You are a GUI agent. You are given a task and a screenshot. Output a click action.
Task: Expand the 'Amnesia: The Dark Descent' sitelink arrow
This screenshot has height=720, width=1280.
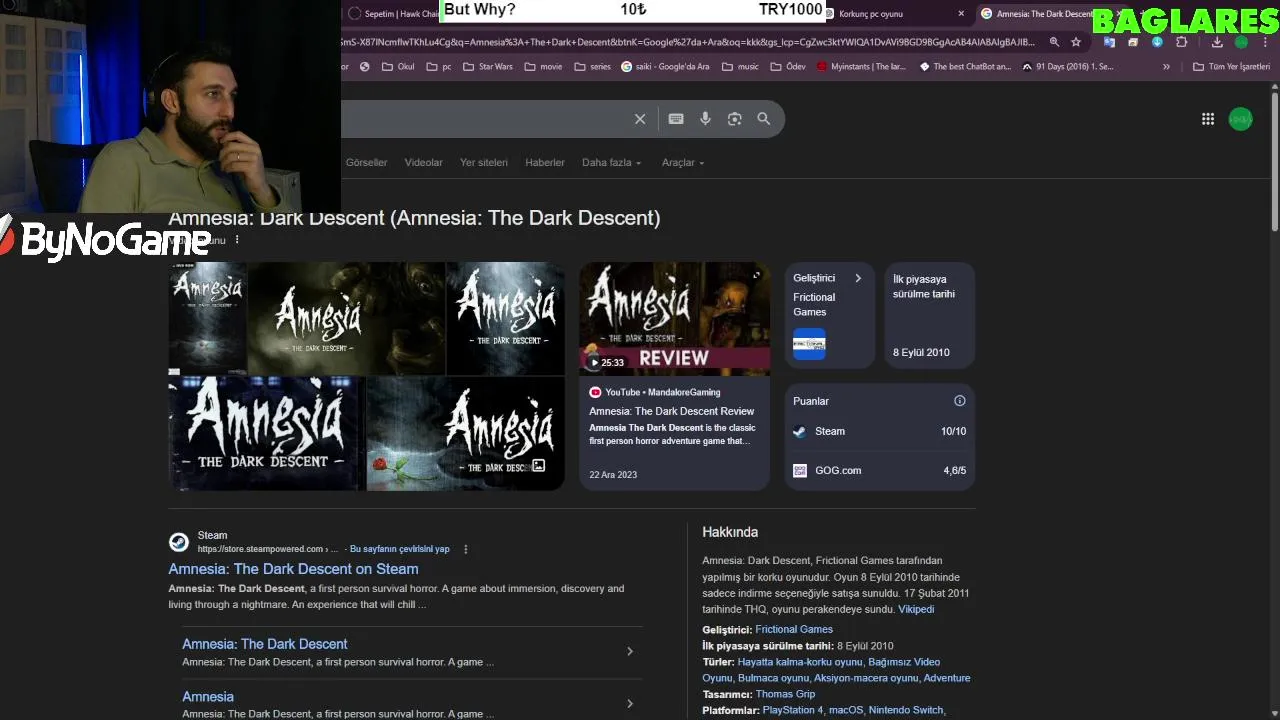pyautogui.click(x=629, y=651)
